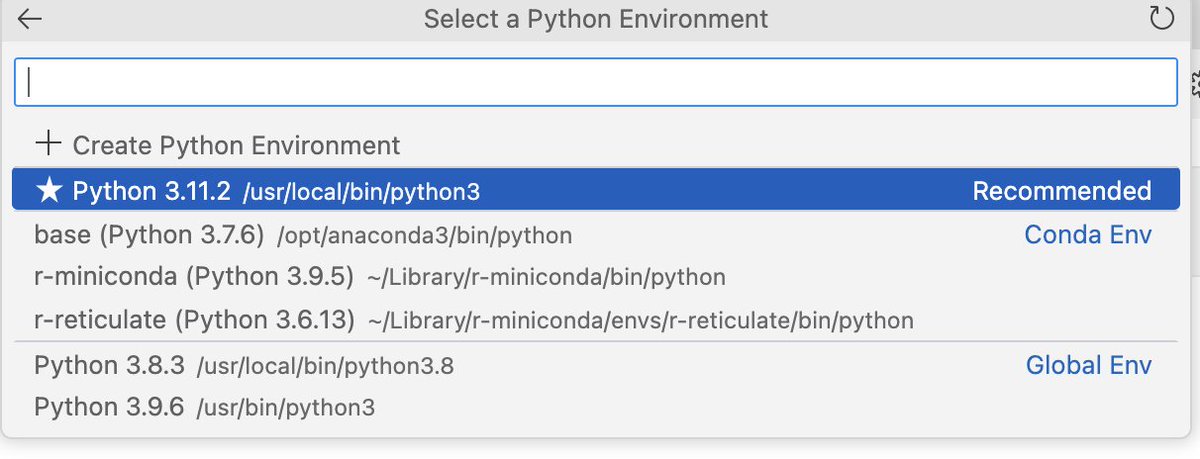Click the star icon on Python 3.11.2
This screenshot has width=1200, height=459.
[48, 190]
